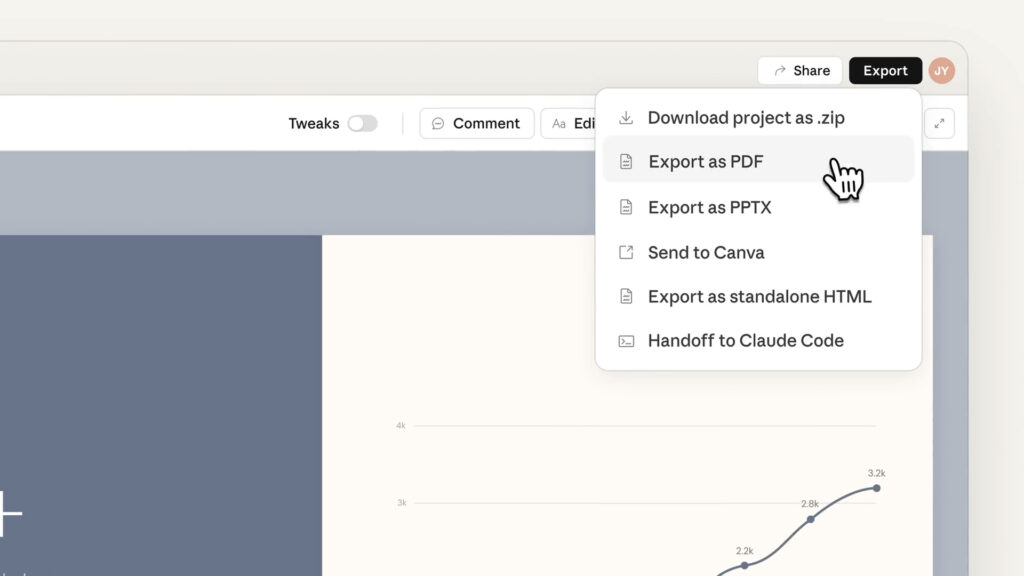
Task: Click the 4k axis label on chart
Action: tap(400, 426)
